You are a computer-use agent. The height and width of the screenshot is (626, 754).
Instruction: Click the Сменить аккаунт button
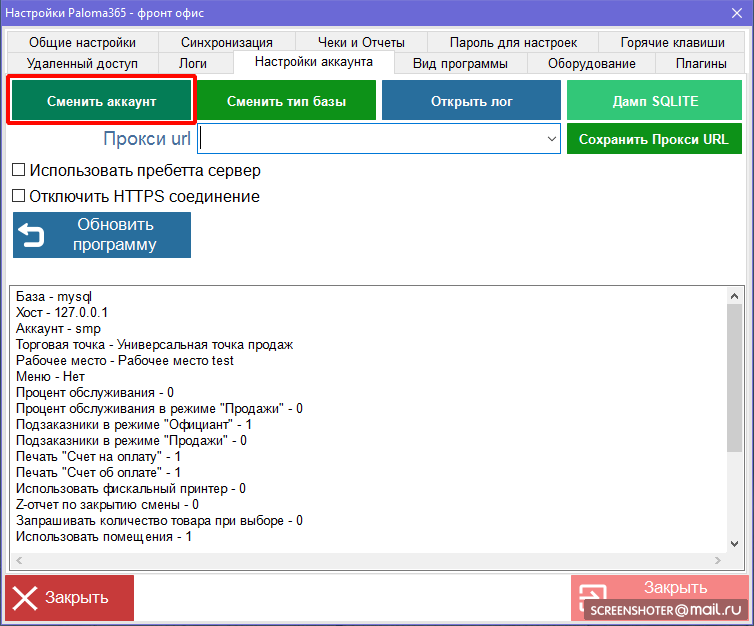coord(101,101)
